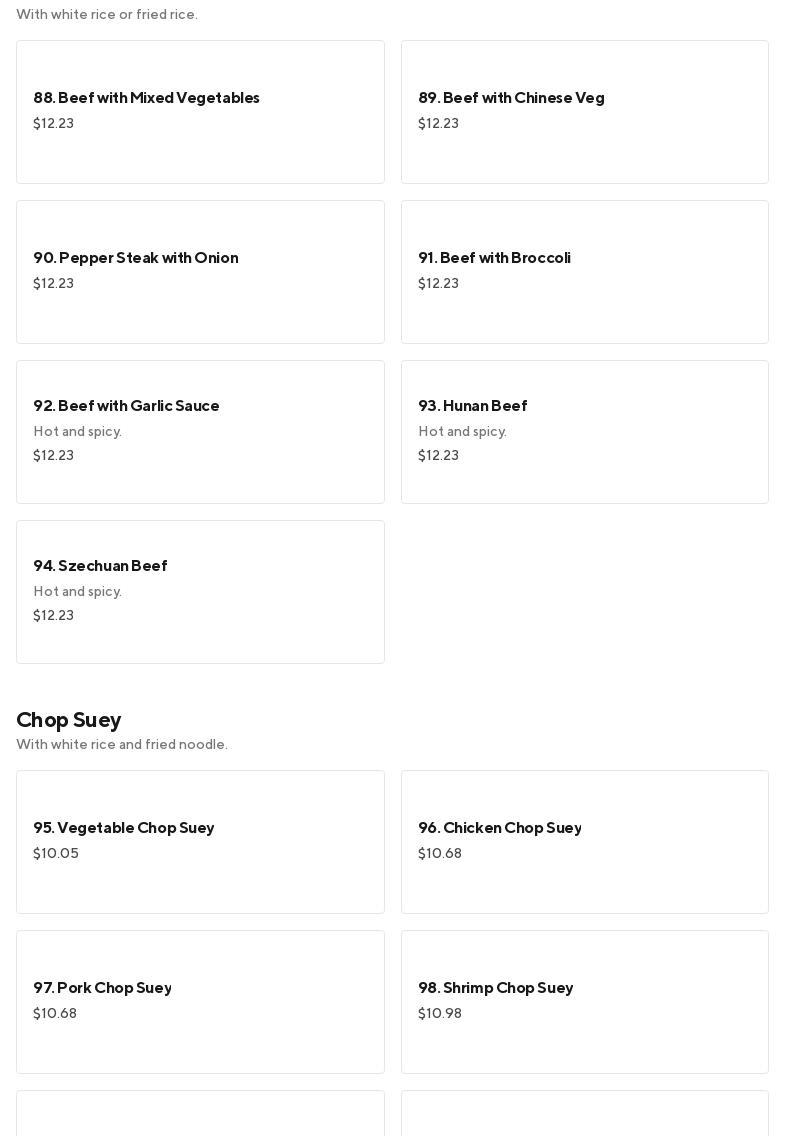Open 94. Szechuan Beef item

tap(200, 592)
